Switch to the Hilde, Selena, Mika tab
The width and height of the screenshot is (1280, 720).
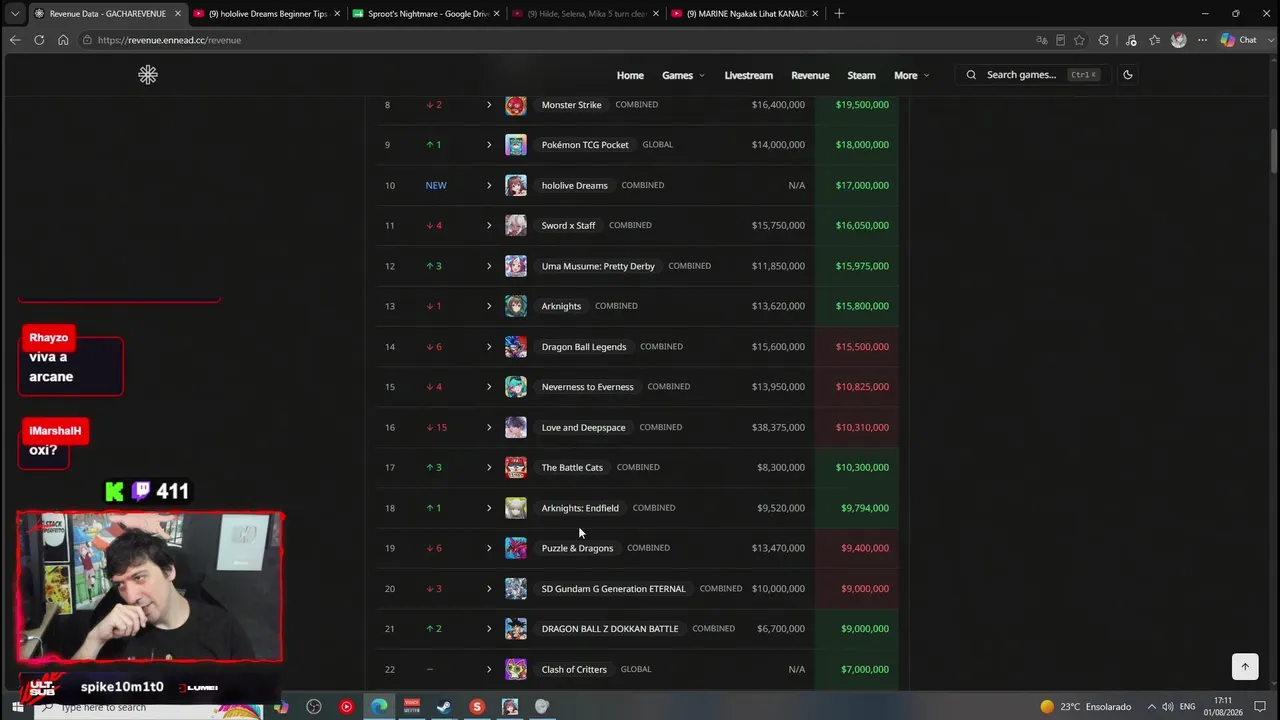coord(585,14)
